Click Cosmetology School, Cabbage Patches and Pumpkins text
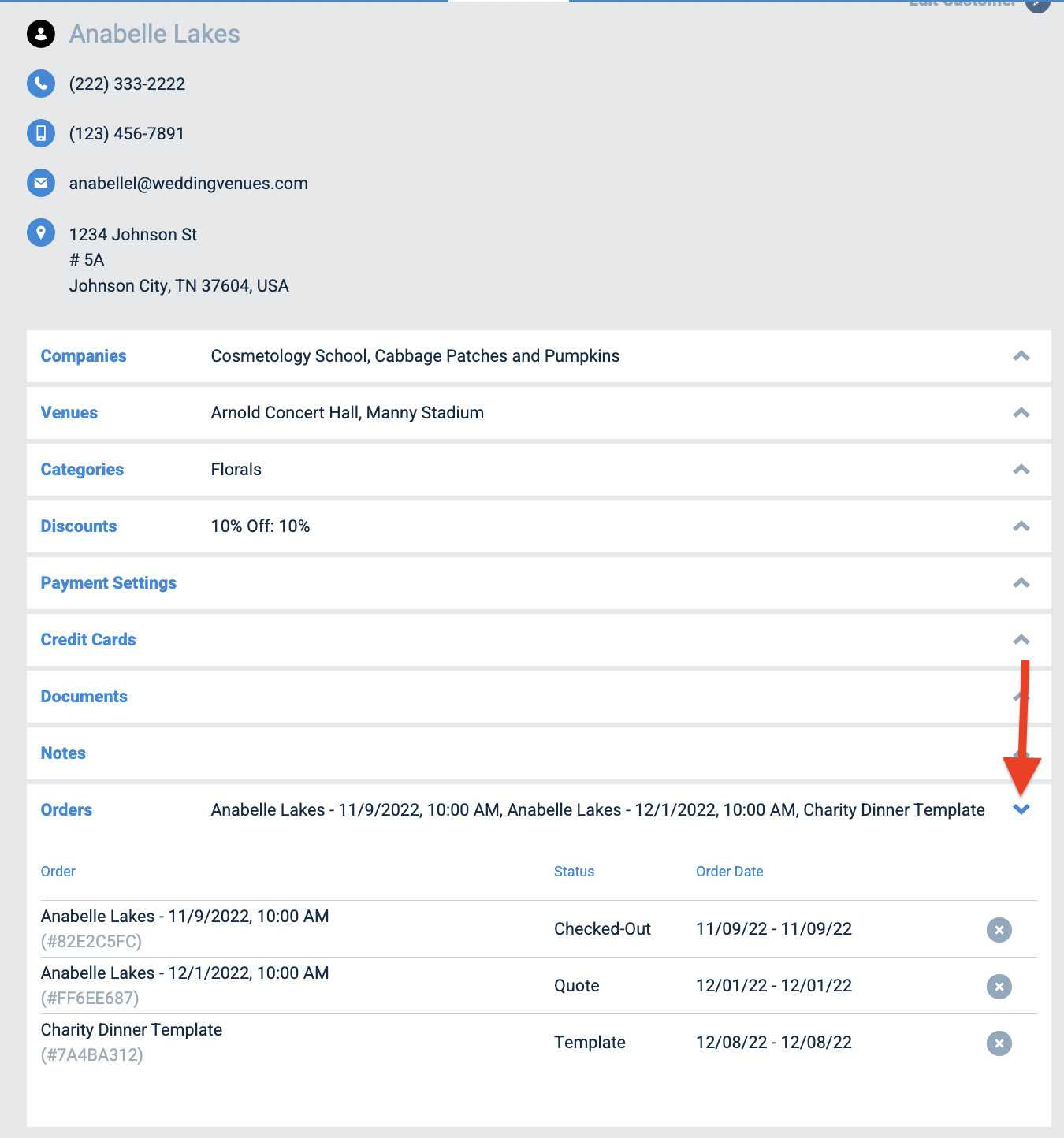This screenshot has height=1138, width=1064. pos(415,356)
